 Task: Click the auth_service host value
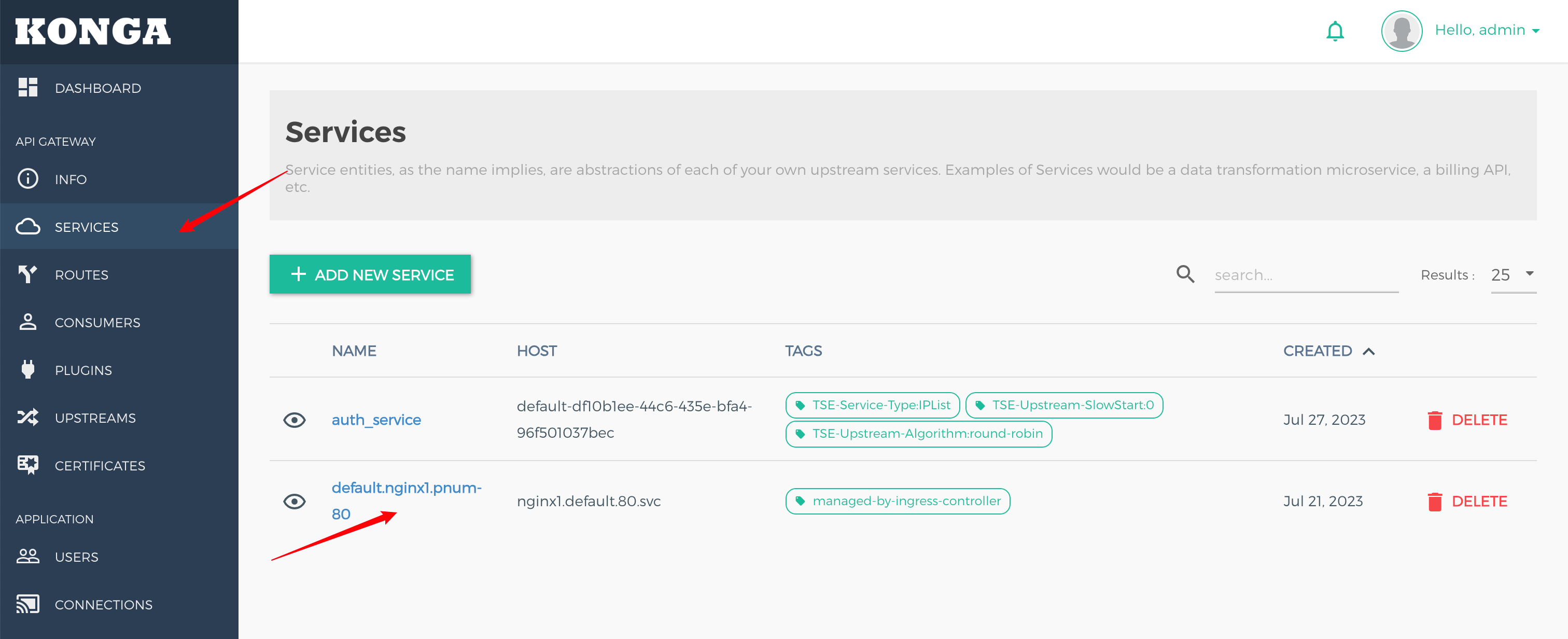(634, 419)
